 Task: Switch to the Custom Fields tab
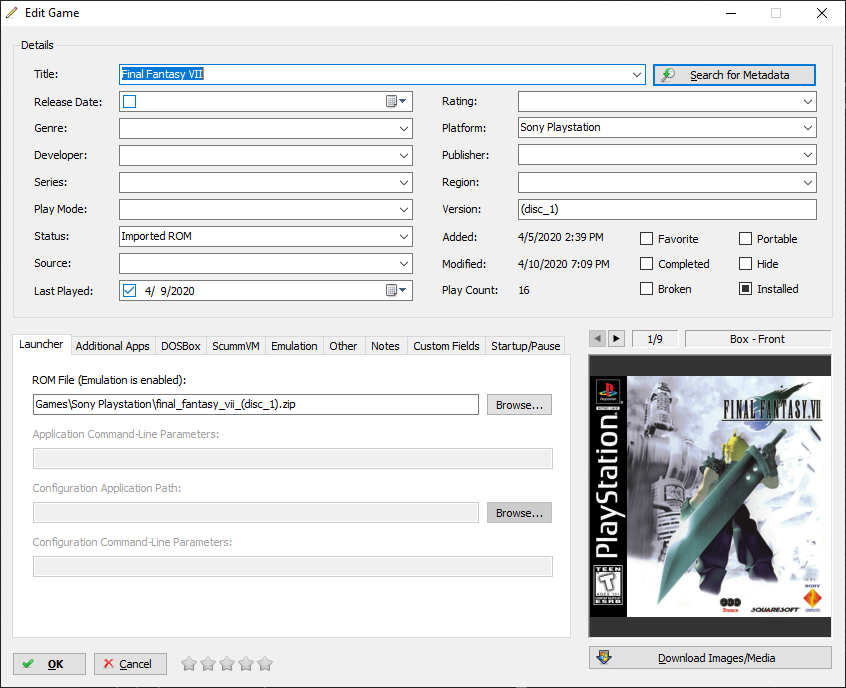click(446, 346)
